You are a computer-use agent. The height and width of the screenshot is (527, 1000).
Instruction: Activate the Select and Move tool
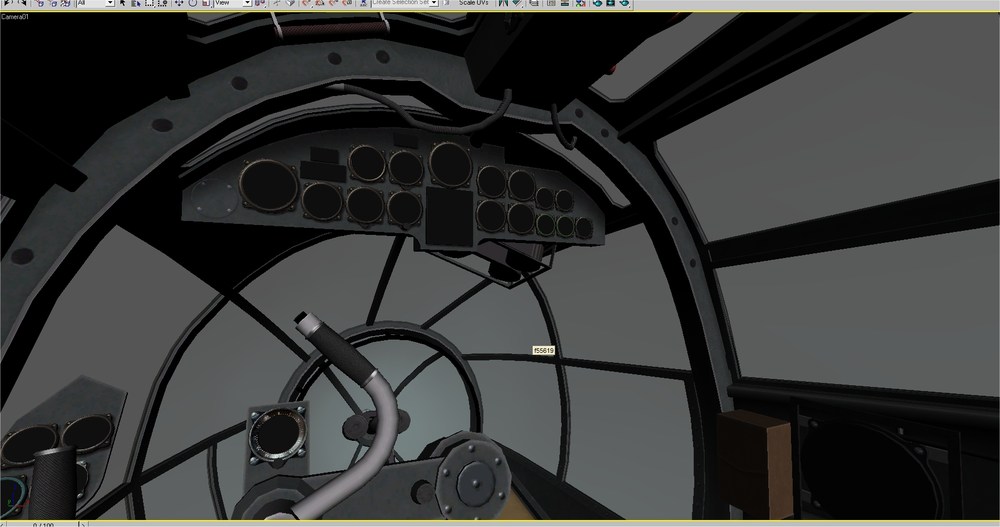point(179,3)
